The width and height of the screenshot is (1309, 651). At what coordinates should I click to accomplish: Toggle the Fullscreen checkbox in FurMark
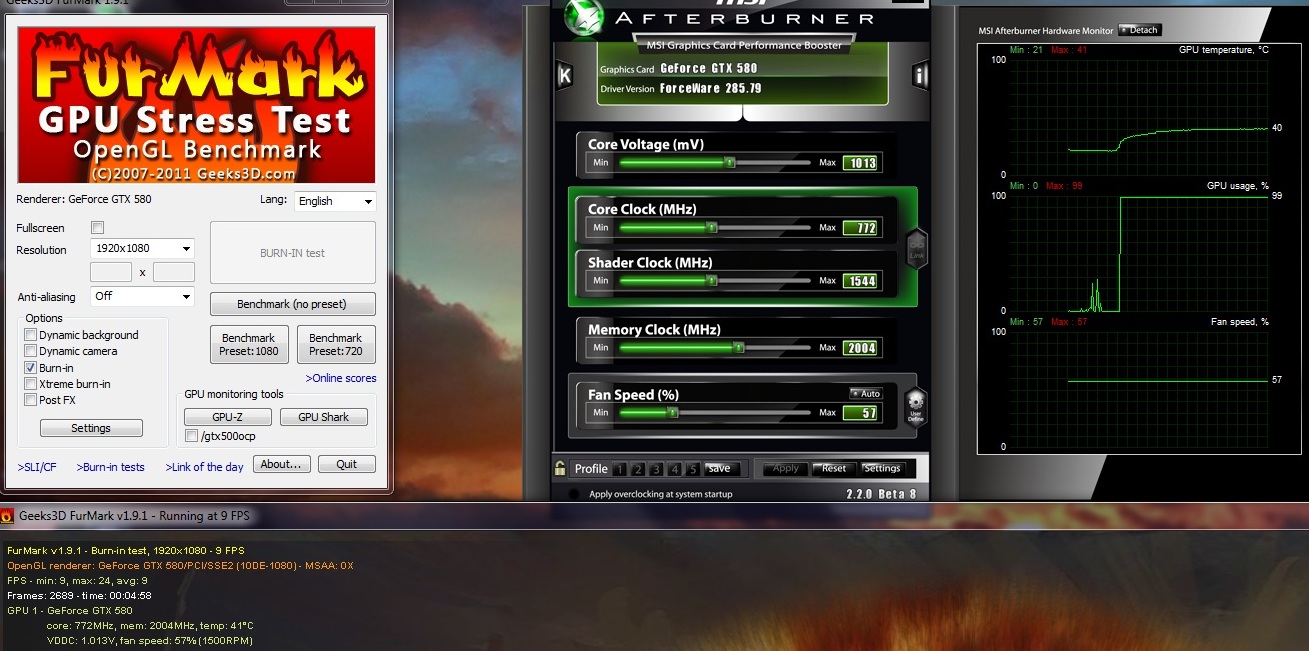(x=97, y=228)
